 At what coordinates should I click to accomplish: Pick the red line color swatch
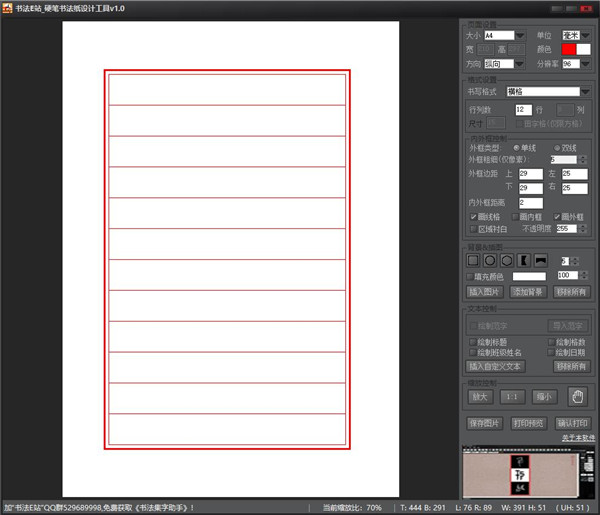pos(569,49)
